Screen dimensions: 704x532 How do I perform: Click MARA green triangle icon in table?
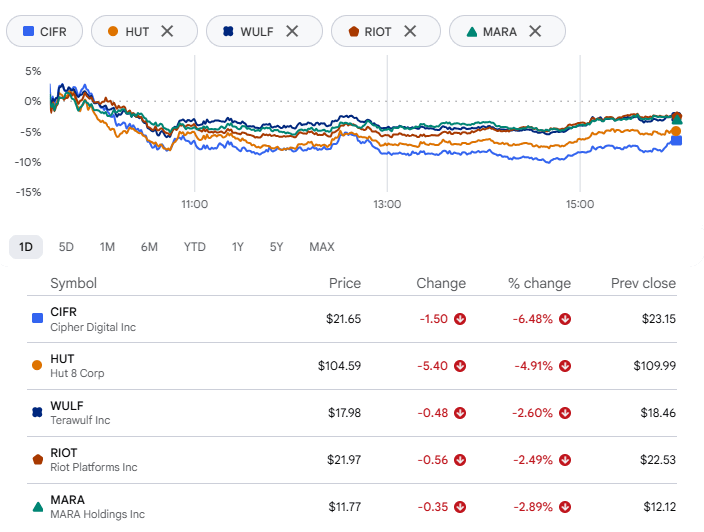(x=38, y=507)
